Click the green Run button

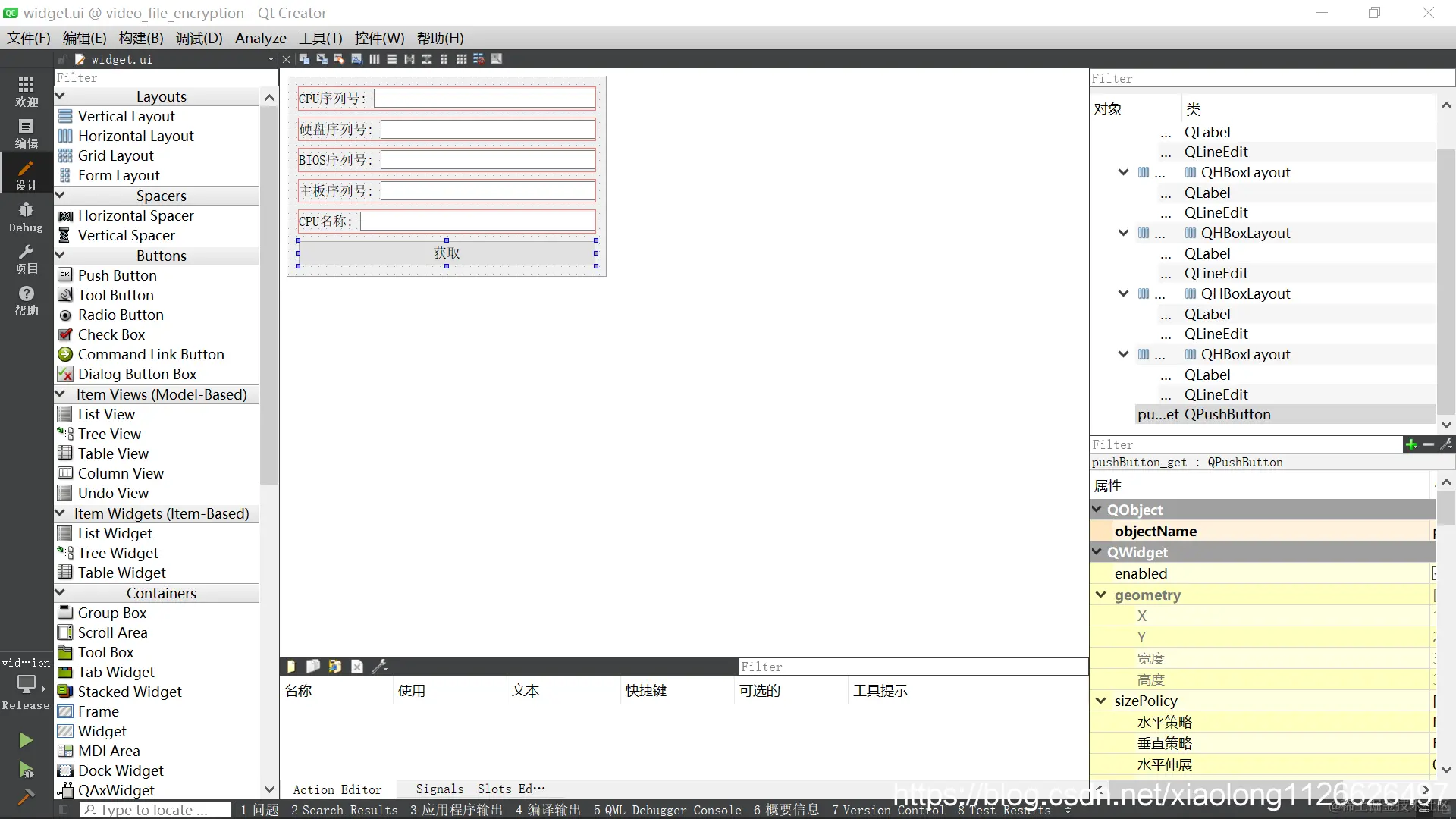pyautogui.click(x=26, y=739)
